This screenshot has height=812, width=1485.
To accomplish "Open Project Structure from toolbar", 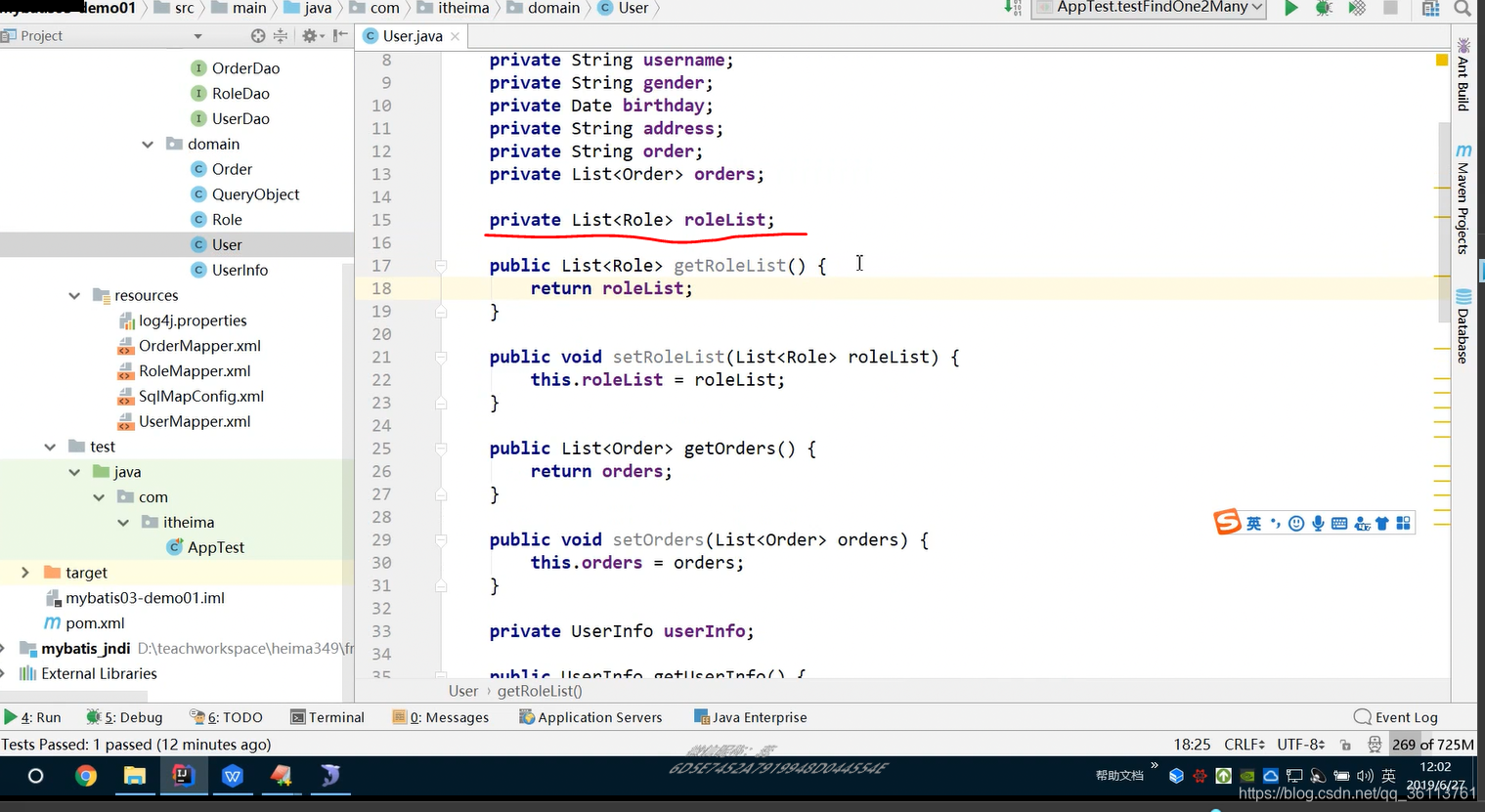I will point(1430,8).
